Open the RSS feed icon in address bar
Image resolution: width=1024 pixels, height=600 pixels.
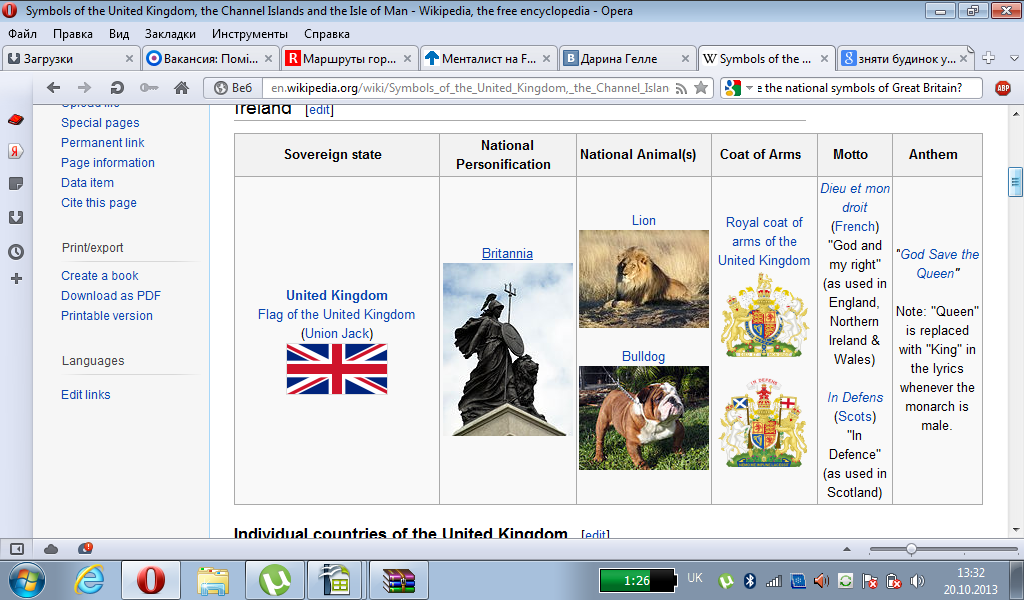coord(681,88)
